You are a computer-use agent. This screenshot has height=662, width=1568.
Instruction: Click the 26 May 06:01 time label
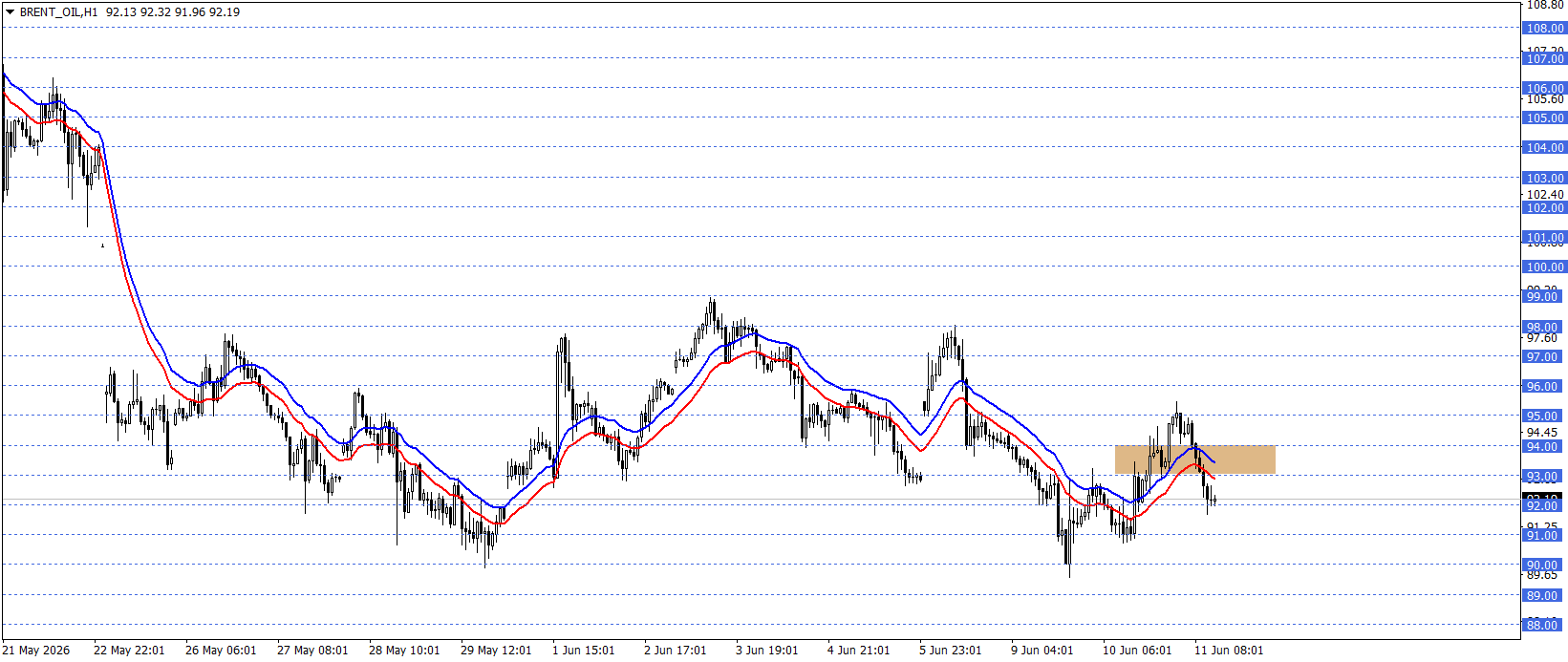pyautogui.click(x=221, y=651)
